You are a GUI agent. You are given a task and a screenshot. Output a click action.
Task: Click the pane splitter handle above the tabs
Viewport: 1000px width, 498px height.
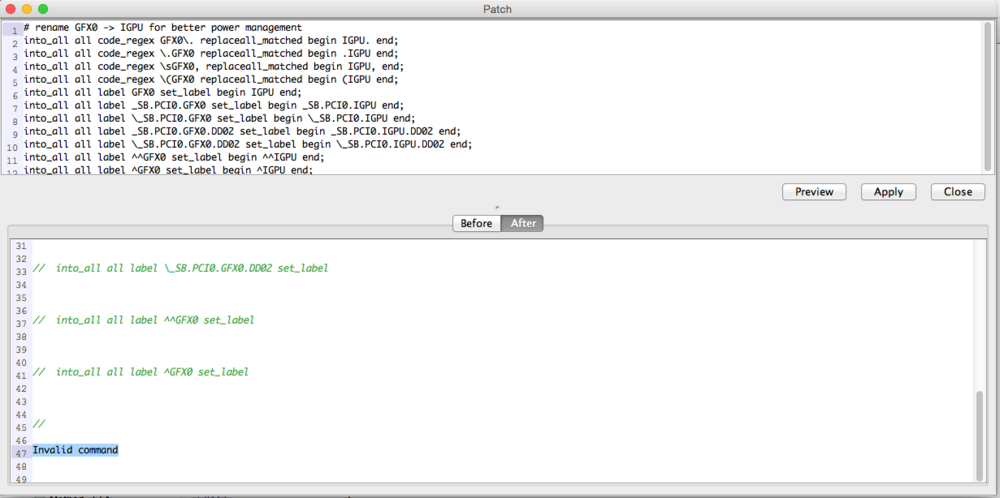(497, 207)
